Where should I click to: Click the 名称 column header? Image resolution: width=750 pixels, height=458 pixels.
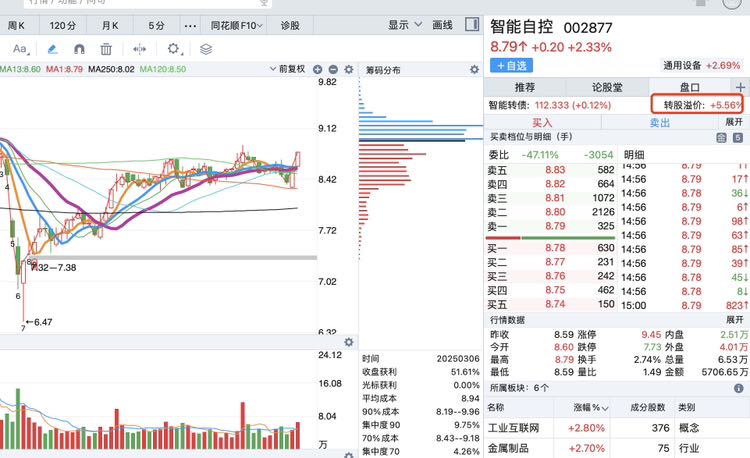click(x=496, y=408)
